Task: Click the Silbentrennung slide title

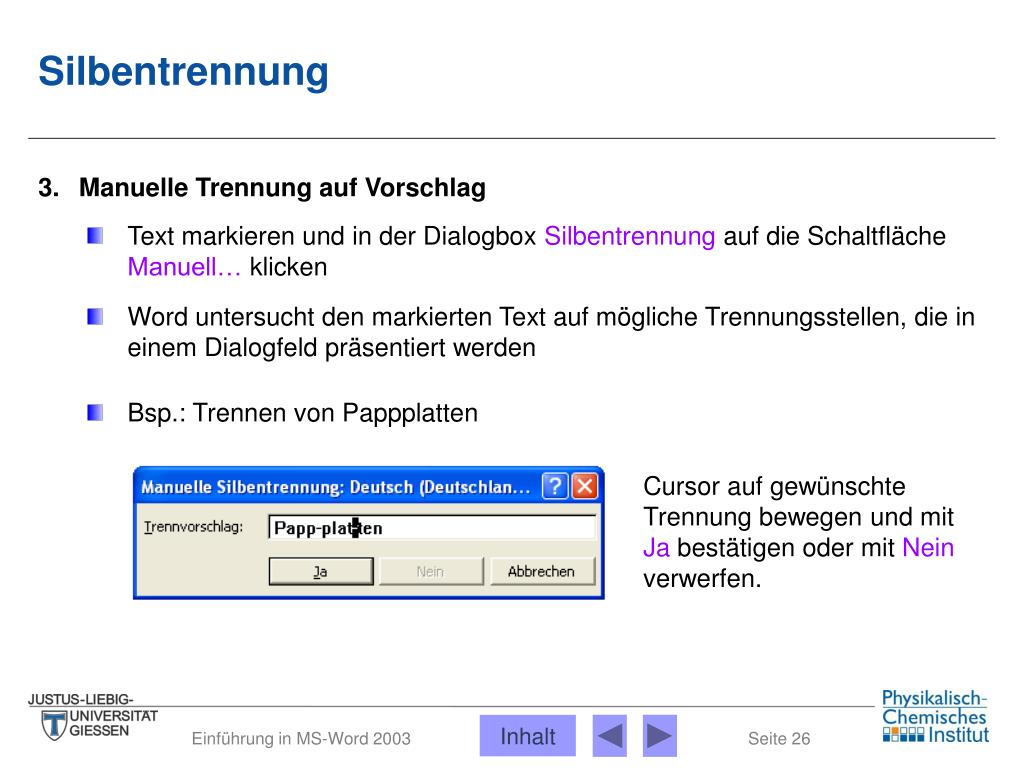Action: (x=184, y=71)
